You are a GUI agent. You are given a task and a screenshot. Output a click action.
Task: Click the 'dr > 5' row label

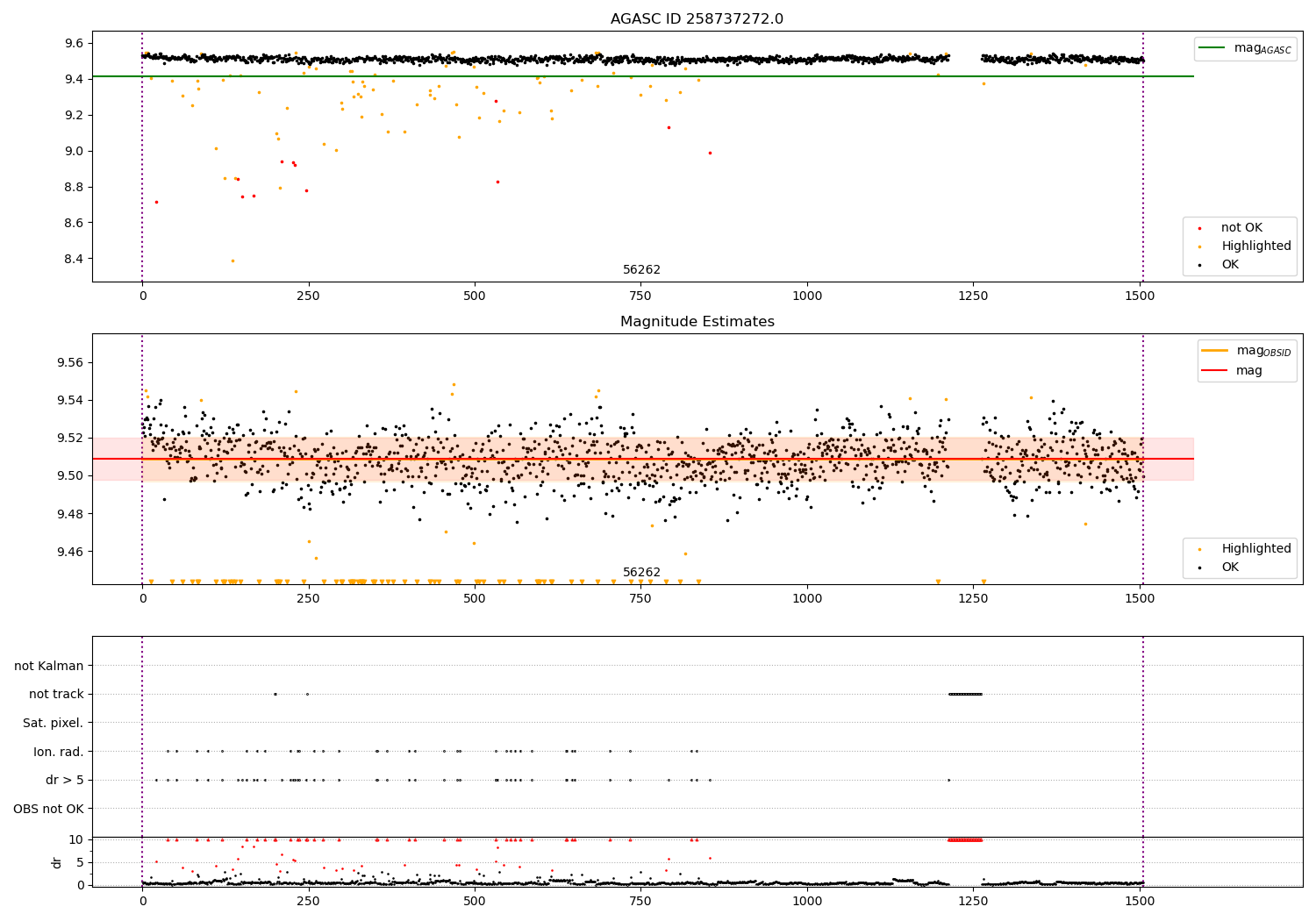[x=65, y=781]
